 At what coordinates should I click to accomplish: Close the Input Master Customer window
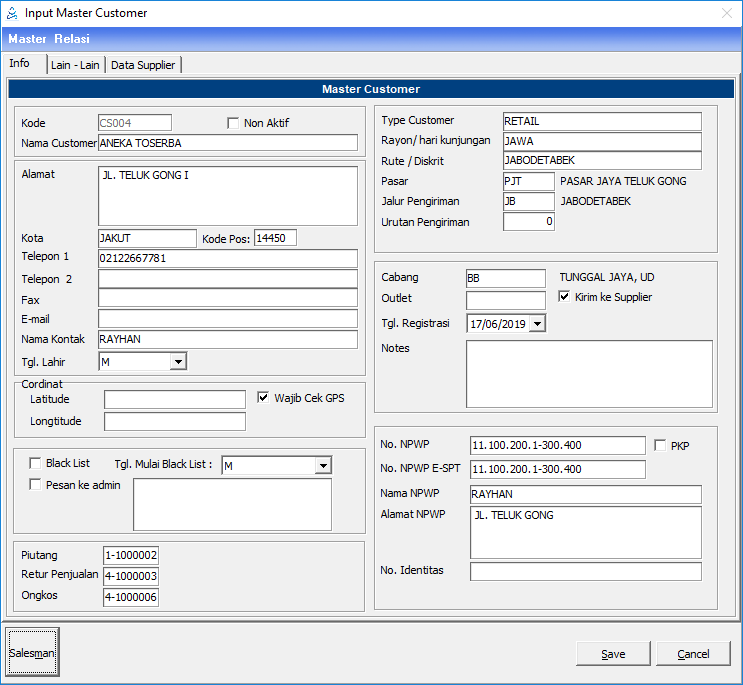[726, 13]
